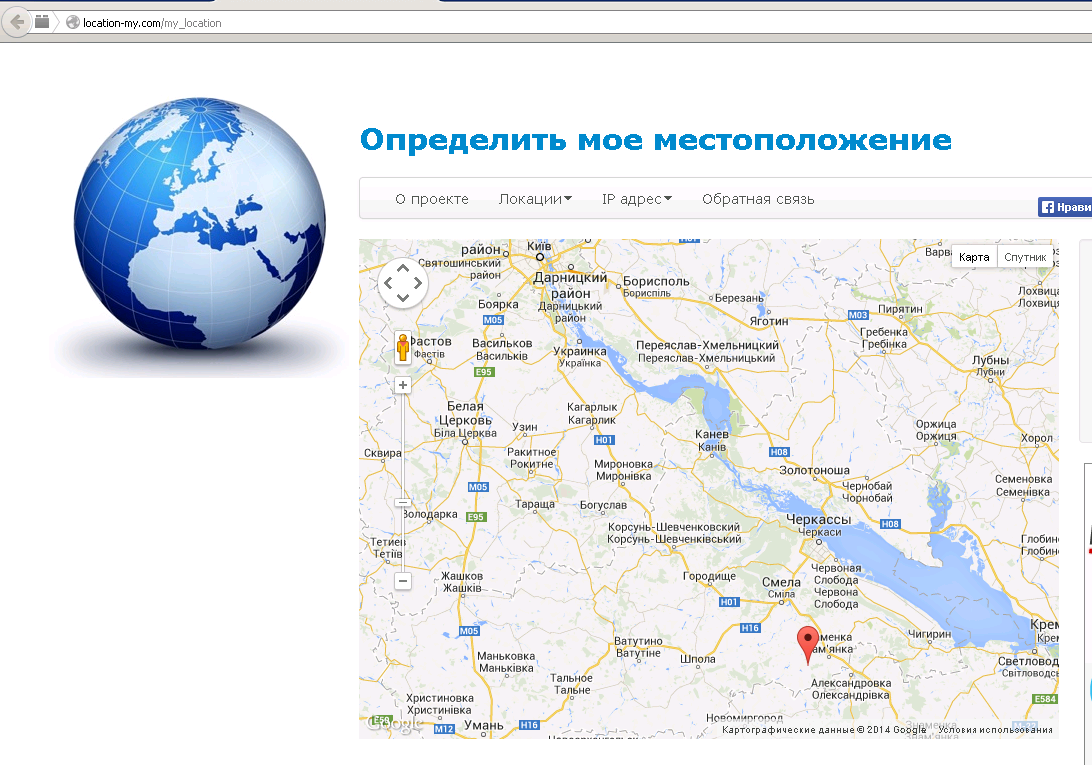Click the 'Мироновка' town label
1092x765 pixels.
(x=623, y=464)
